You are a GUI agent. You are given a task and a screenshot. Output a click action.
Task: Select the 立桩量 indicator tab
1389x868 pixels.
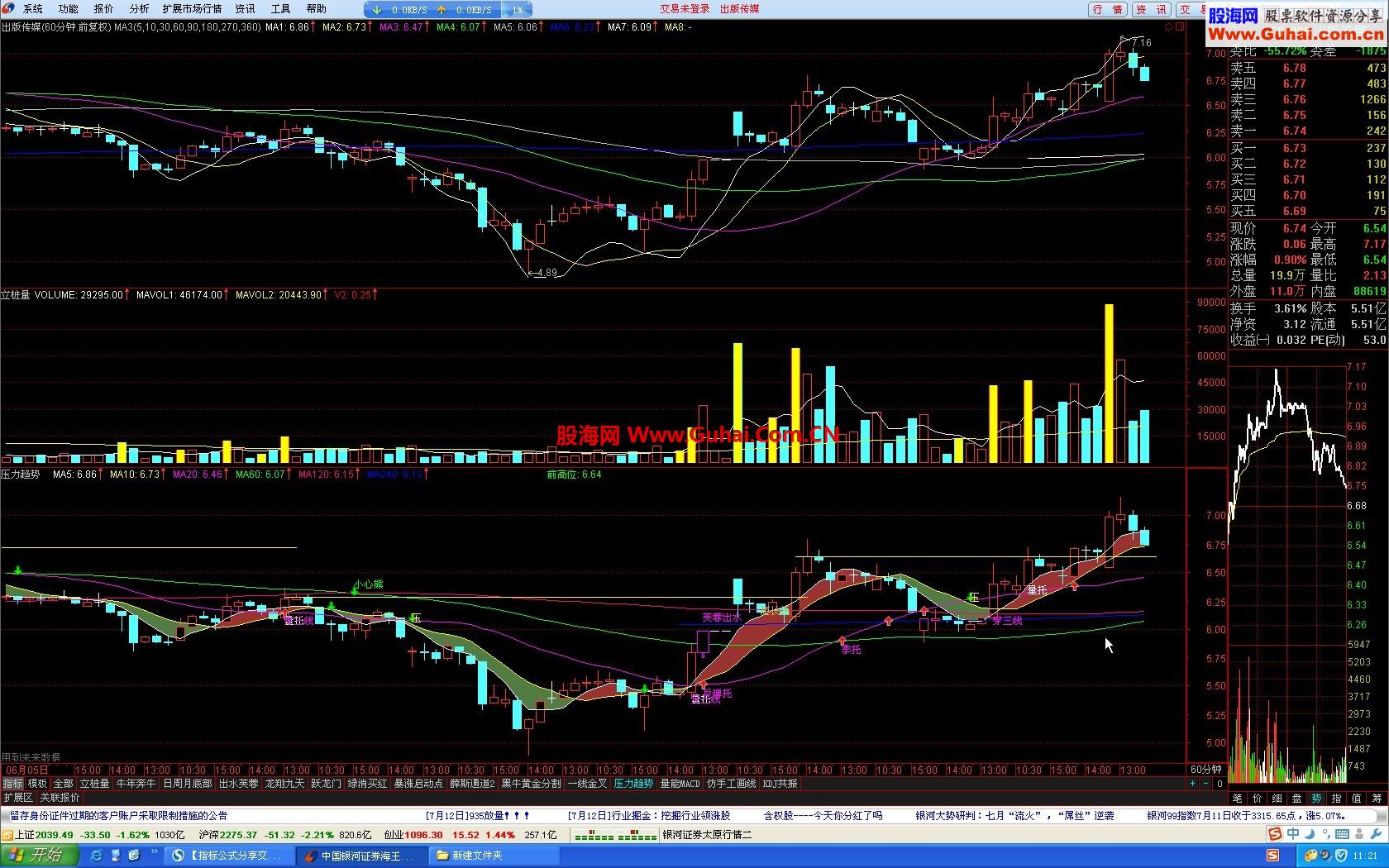[x=94, y=783]
